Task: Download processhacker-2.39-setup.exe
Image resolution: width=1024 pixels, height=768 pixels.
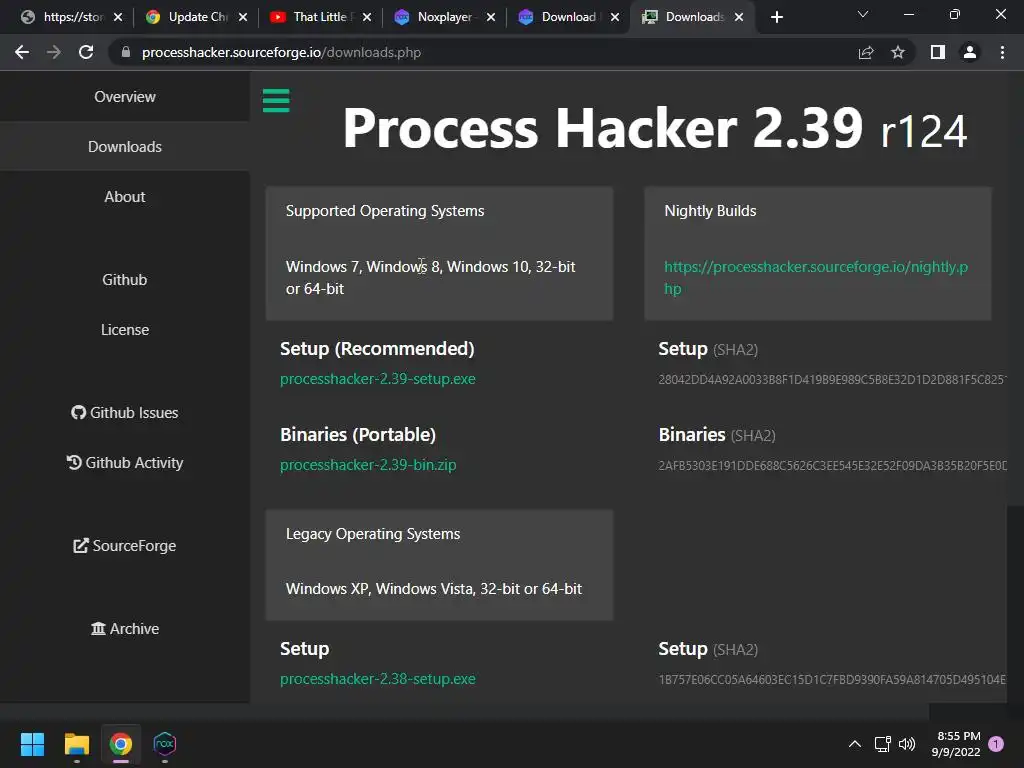Action: 377,379
